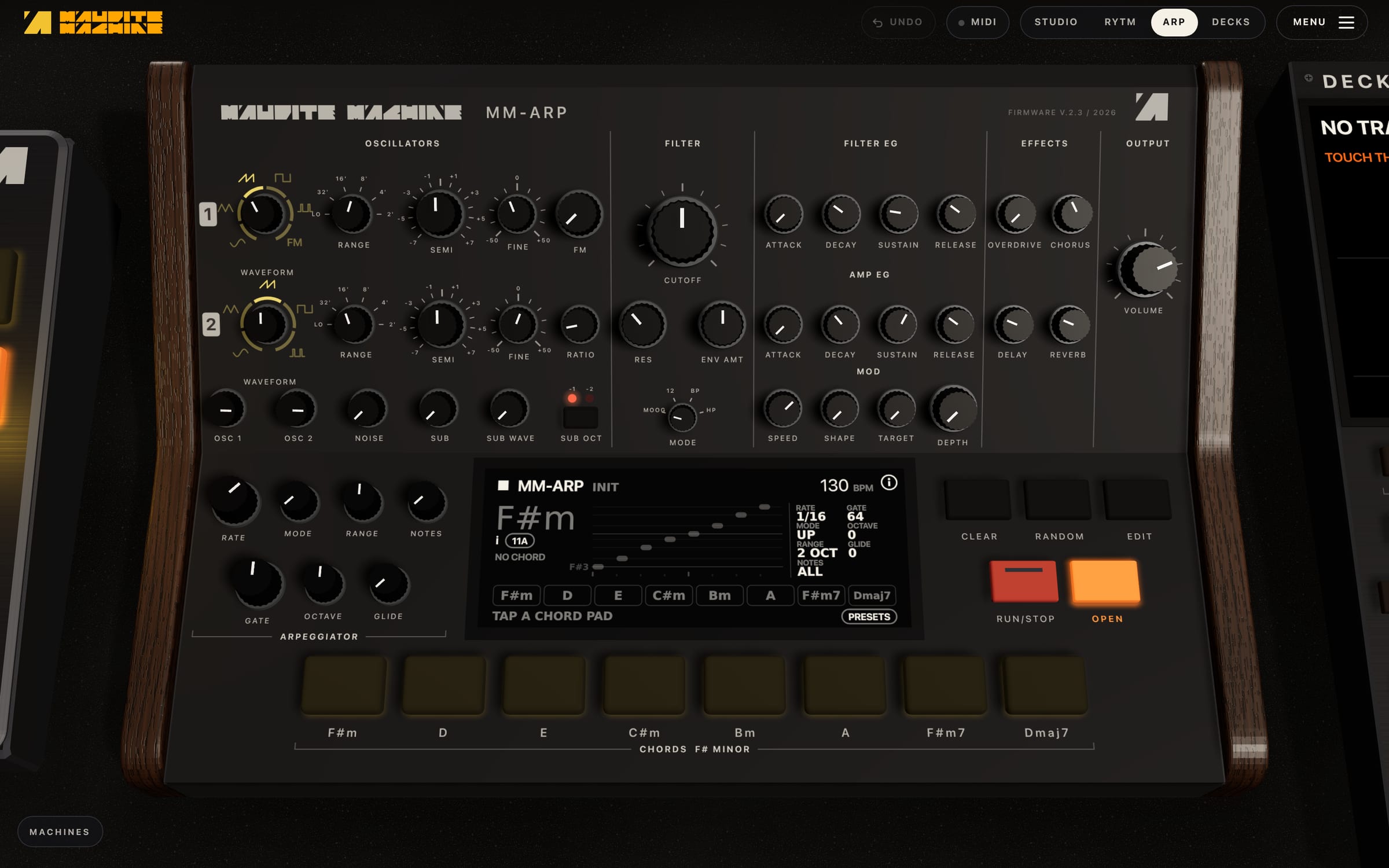This screenshot has width=1389, height=868.
Task: Click the filter CUTOFF knob
Action: (682, 231)
